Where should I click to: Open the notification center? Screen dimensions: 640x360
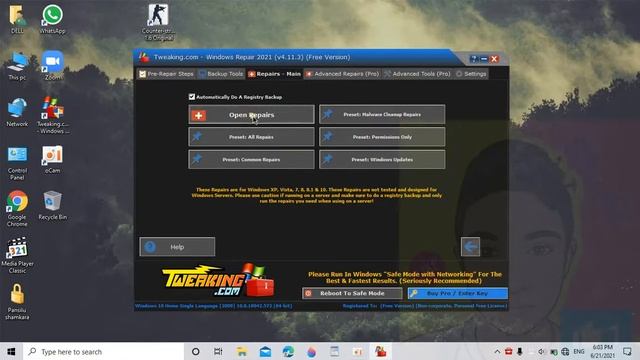click(x=627, y=351)
